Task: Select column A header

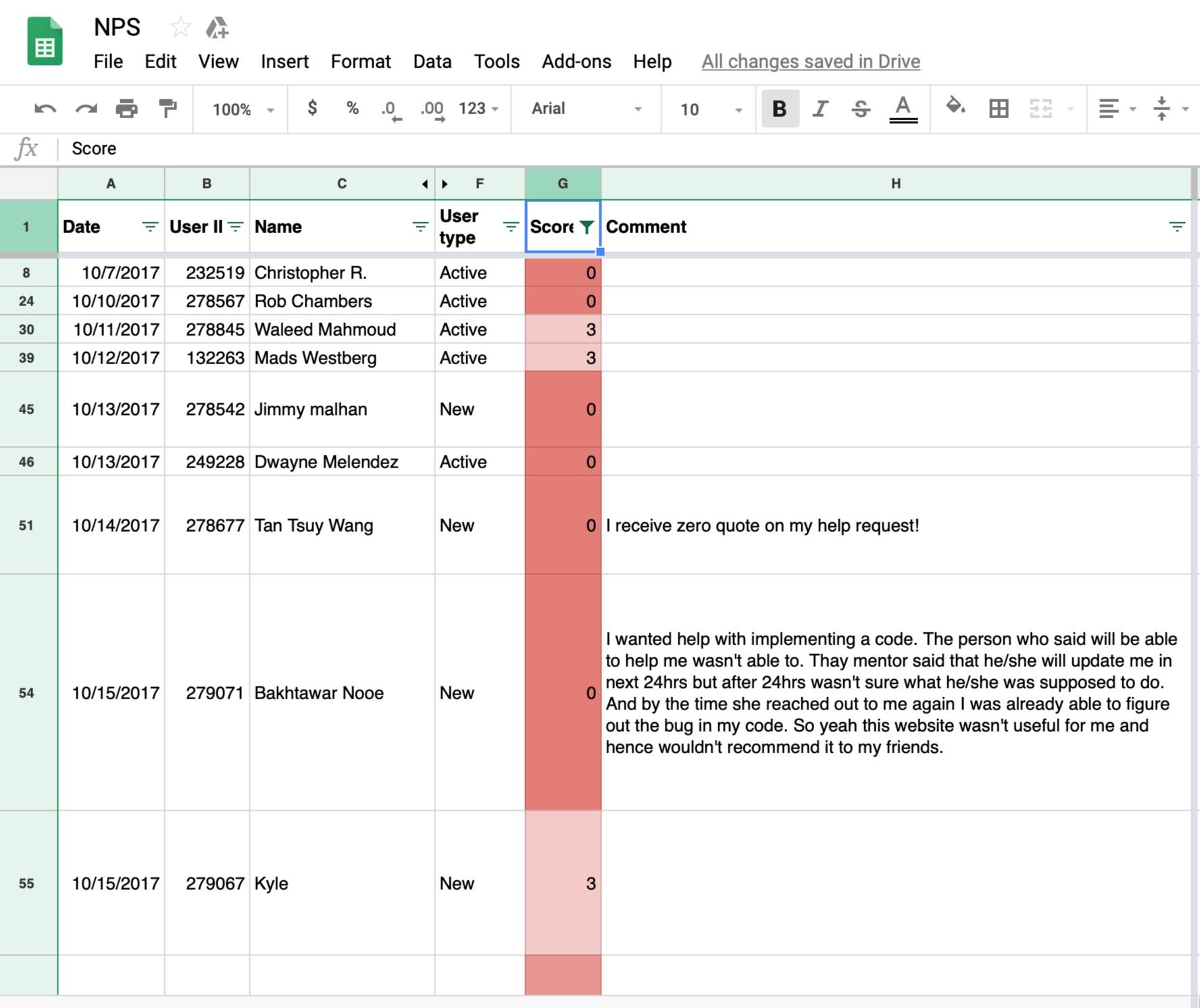Action: [111, 183]
